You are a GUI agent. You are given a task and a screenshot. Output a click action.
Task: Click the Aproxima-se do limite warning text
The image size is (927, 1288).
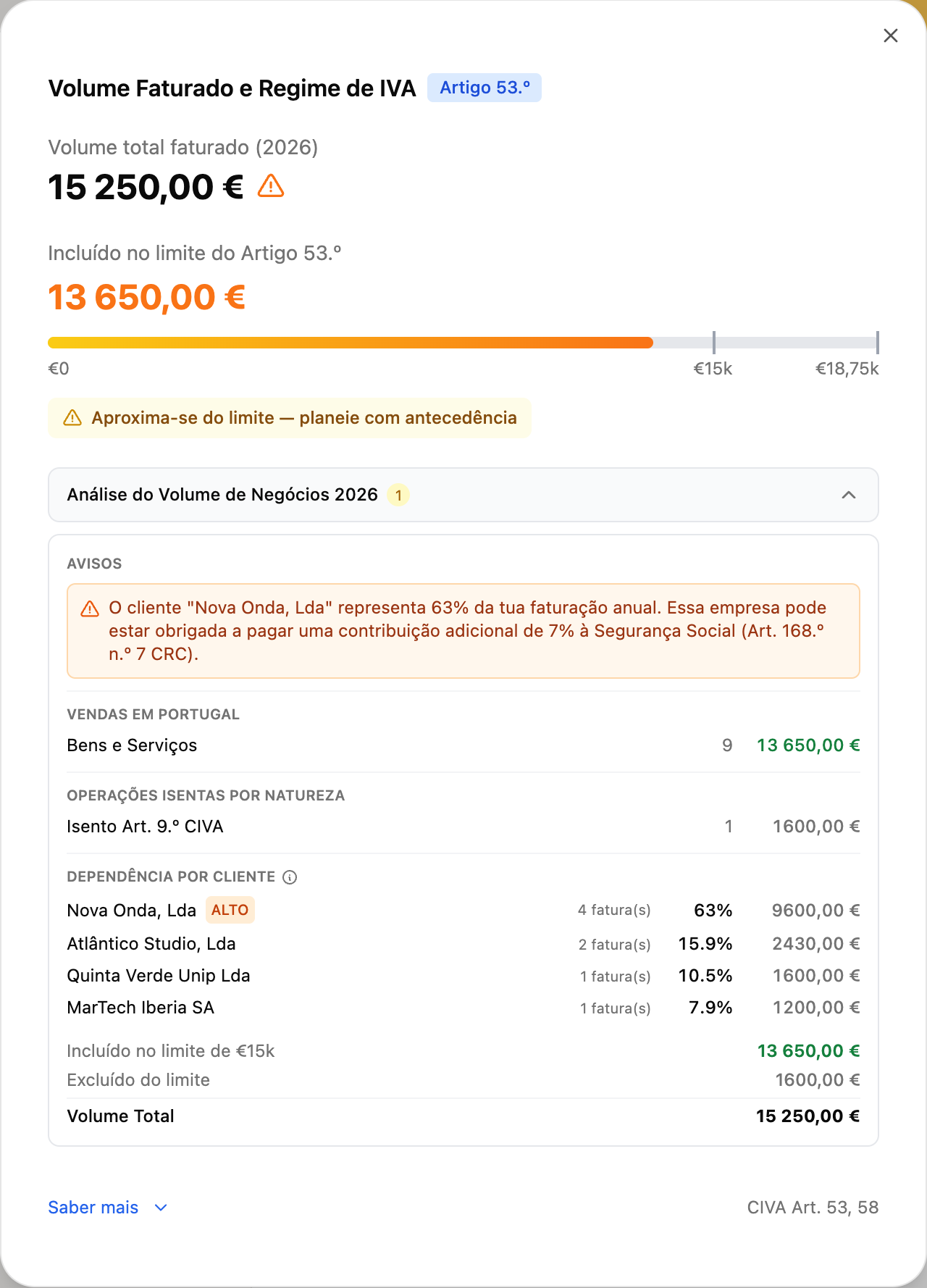coord(304,418)
